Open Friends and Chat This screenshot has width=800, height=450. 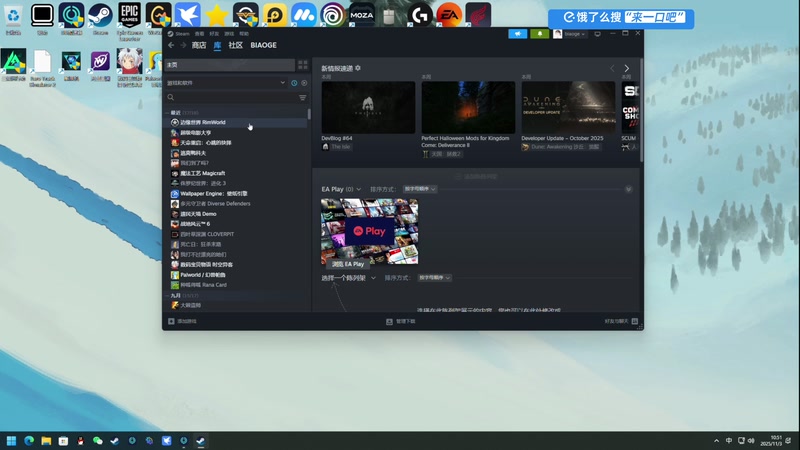click(621, 321)
